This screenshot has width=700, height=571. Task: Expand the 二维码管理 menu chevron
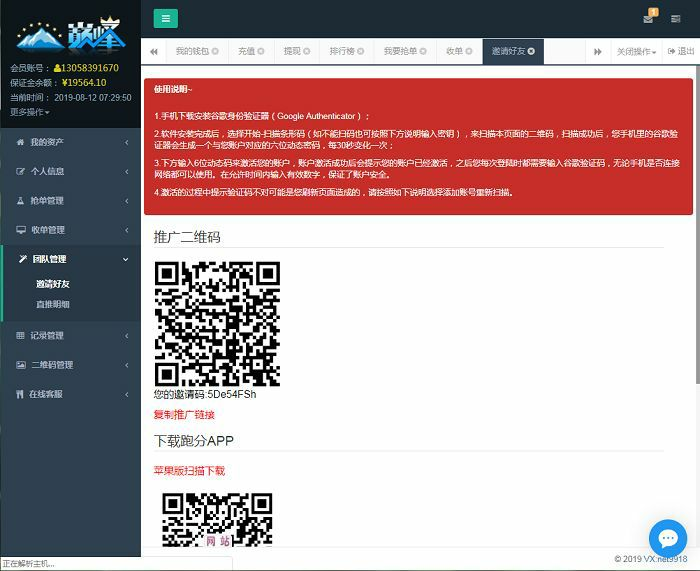pyautogui.click(x=127, y=365)
